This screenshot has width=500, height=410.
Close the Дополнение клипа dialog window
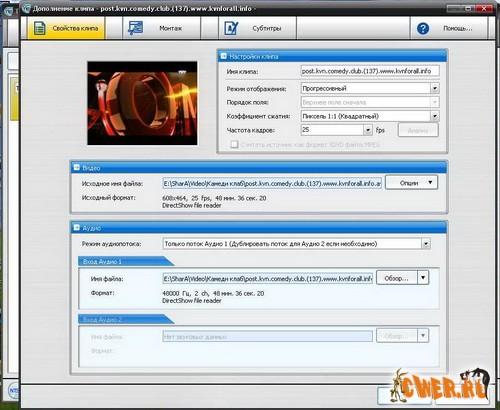pyautogui.click(x=484, y=8)
